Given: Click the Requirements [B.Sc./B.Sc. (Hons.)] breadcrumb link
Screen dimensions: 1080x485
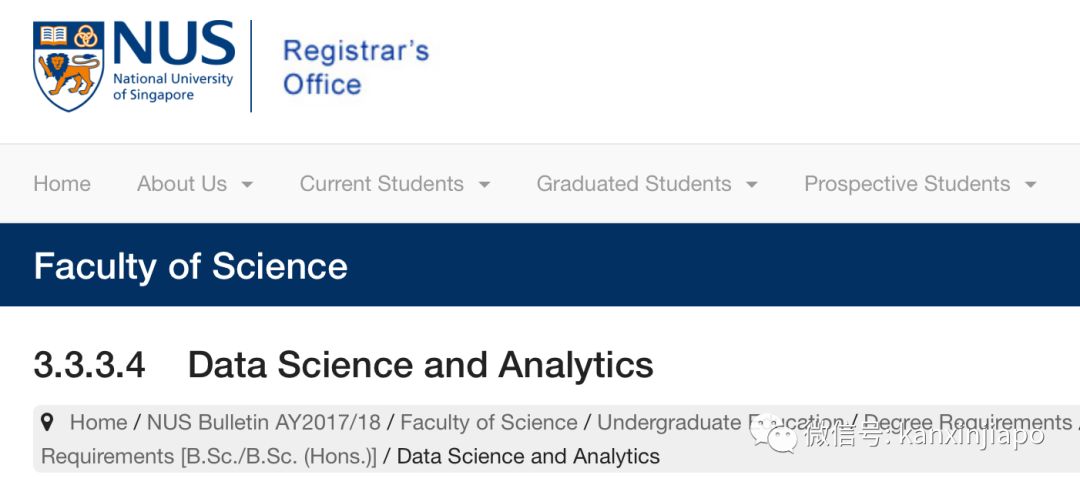Looking at the screenshot, I should tap(209, 457).
